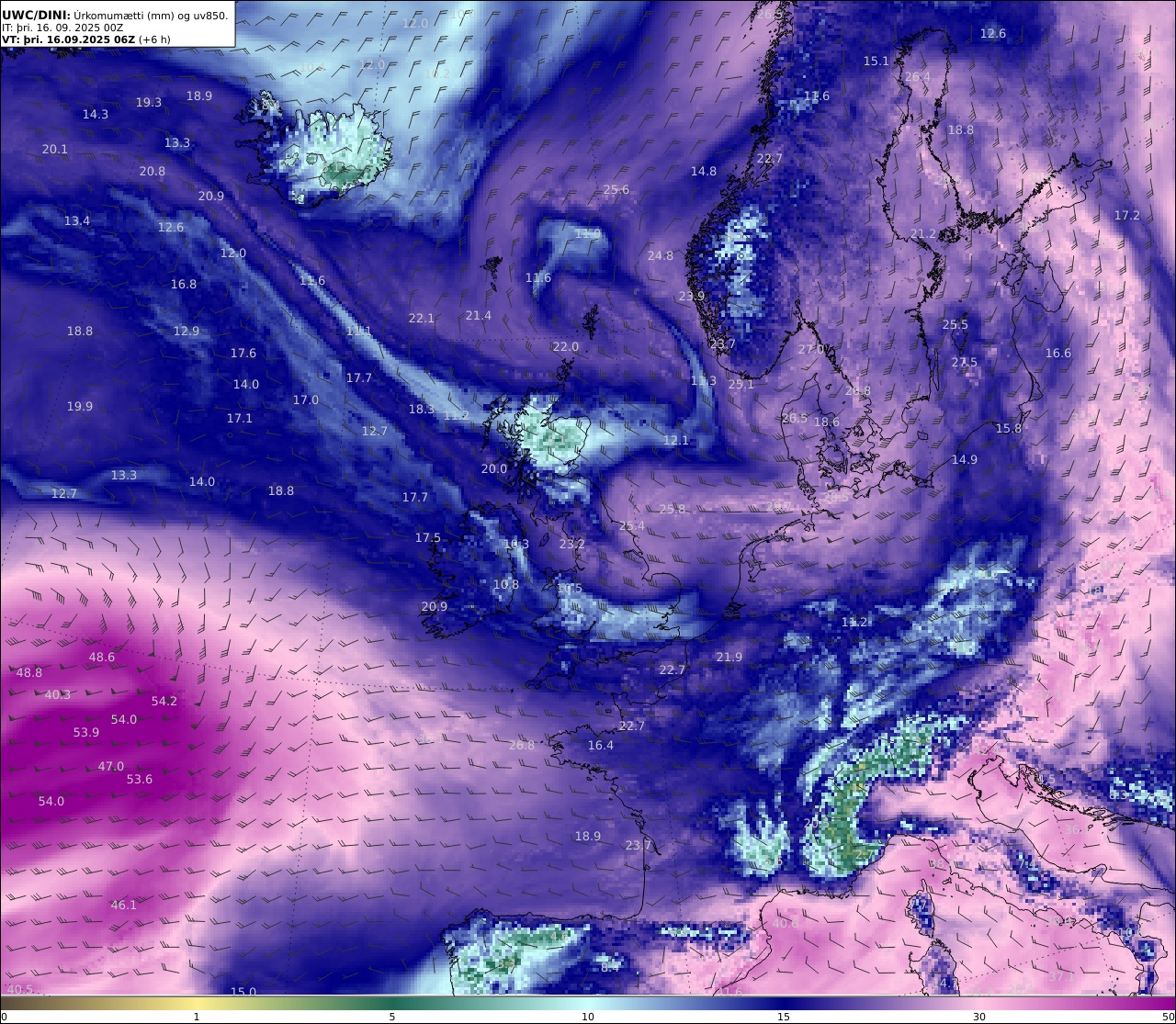Click the 13.4 value label
Viewport: 1176px width, 1024px height.
[x=77, y=220]
